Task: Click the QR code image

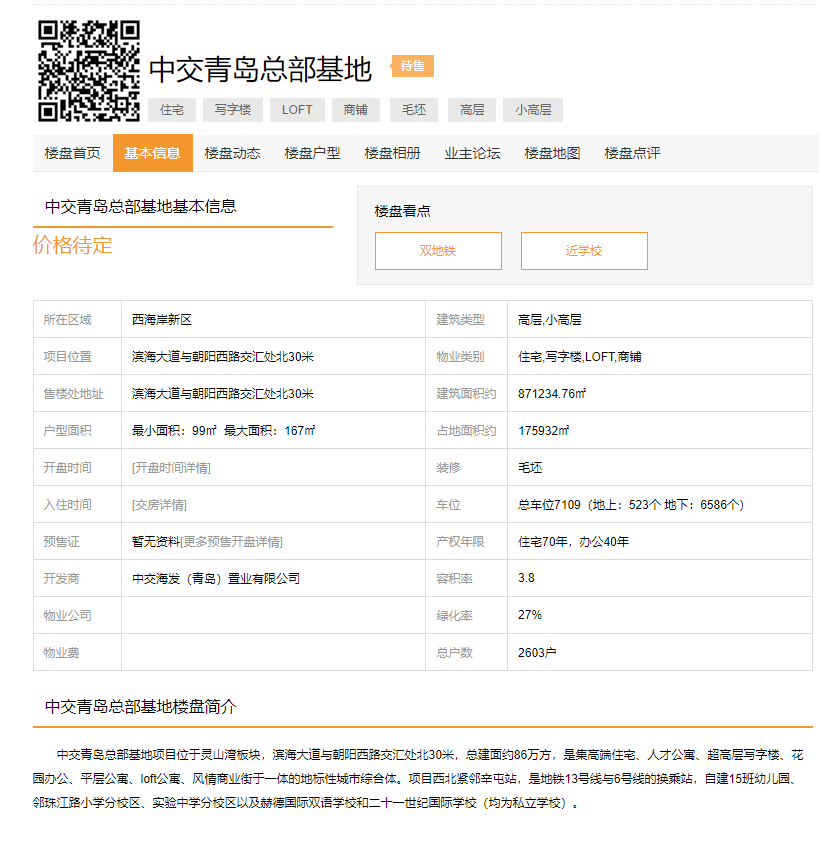Action: point(89,71)
